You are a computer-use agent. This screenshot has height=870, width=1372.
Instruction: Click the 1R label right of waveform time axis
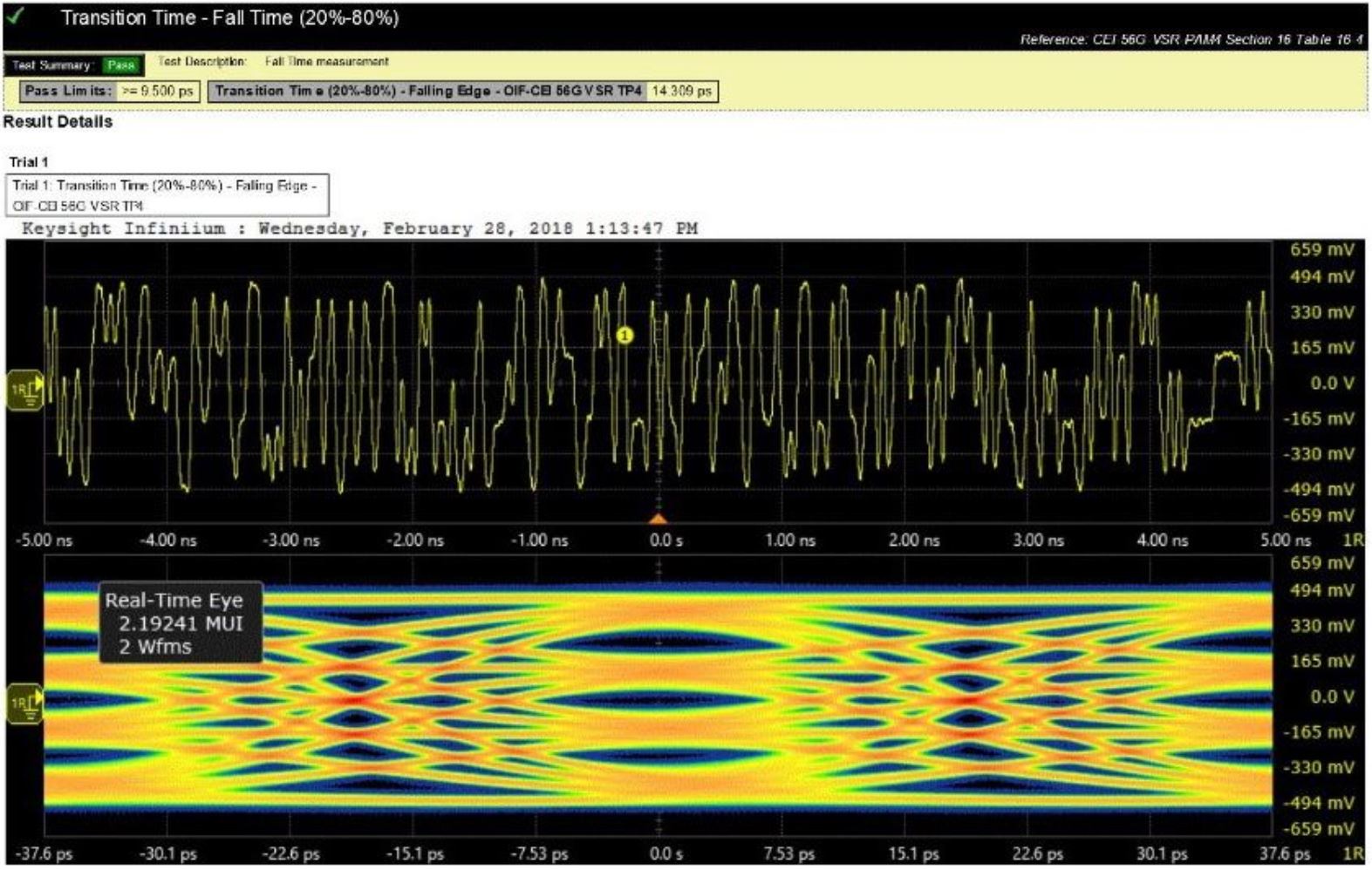click(1353, 540)
